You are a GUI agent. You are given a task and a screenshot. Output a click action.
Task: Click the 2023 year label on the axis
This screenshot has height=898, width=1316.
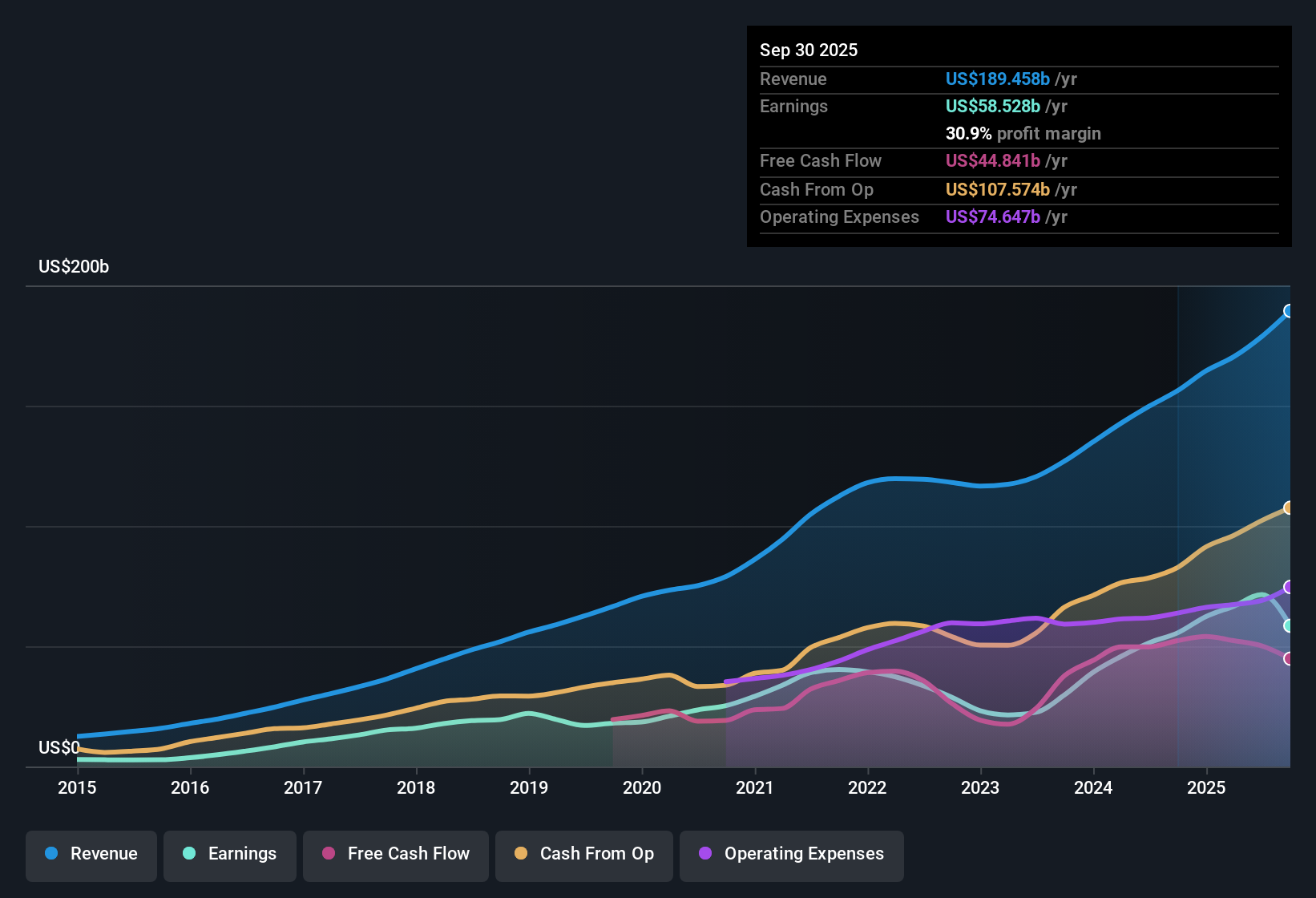[981, 788]
